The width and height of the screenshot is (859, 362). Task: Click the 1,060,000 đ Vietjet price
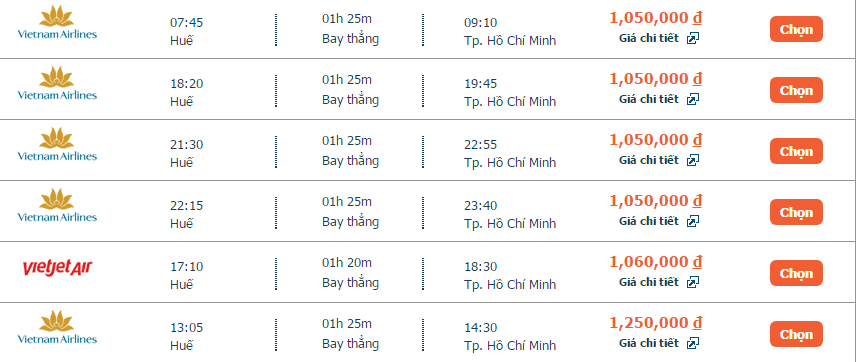pyautogui.click(x=656, y=262)
